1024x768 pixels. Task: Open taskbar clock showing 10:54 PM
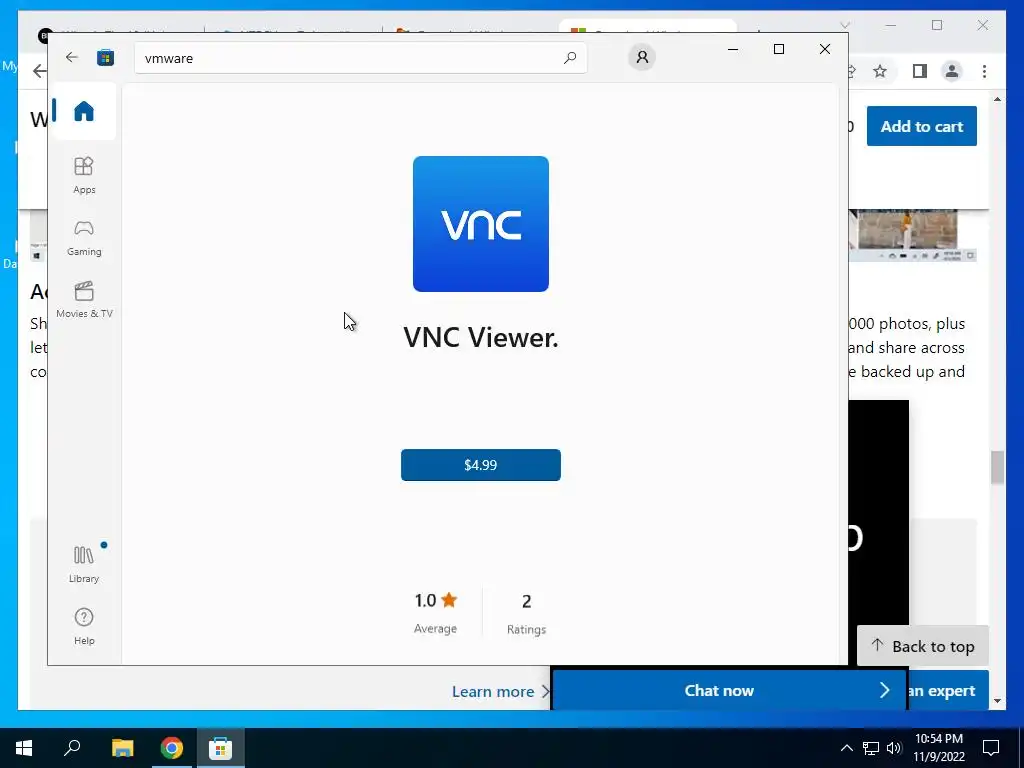tap(939, 748)
